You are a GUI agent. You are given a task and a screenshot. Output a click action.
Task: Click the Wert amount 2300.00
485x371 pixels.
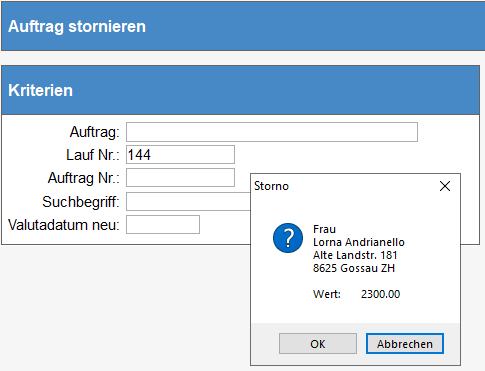[380, 294]
